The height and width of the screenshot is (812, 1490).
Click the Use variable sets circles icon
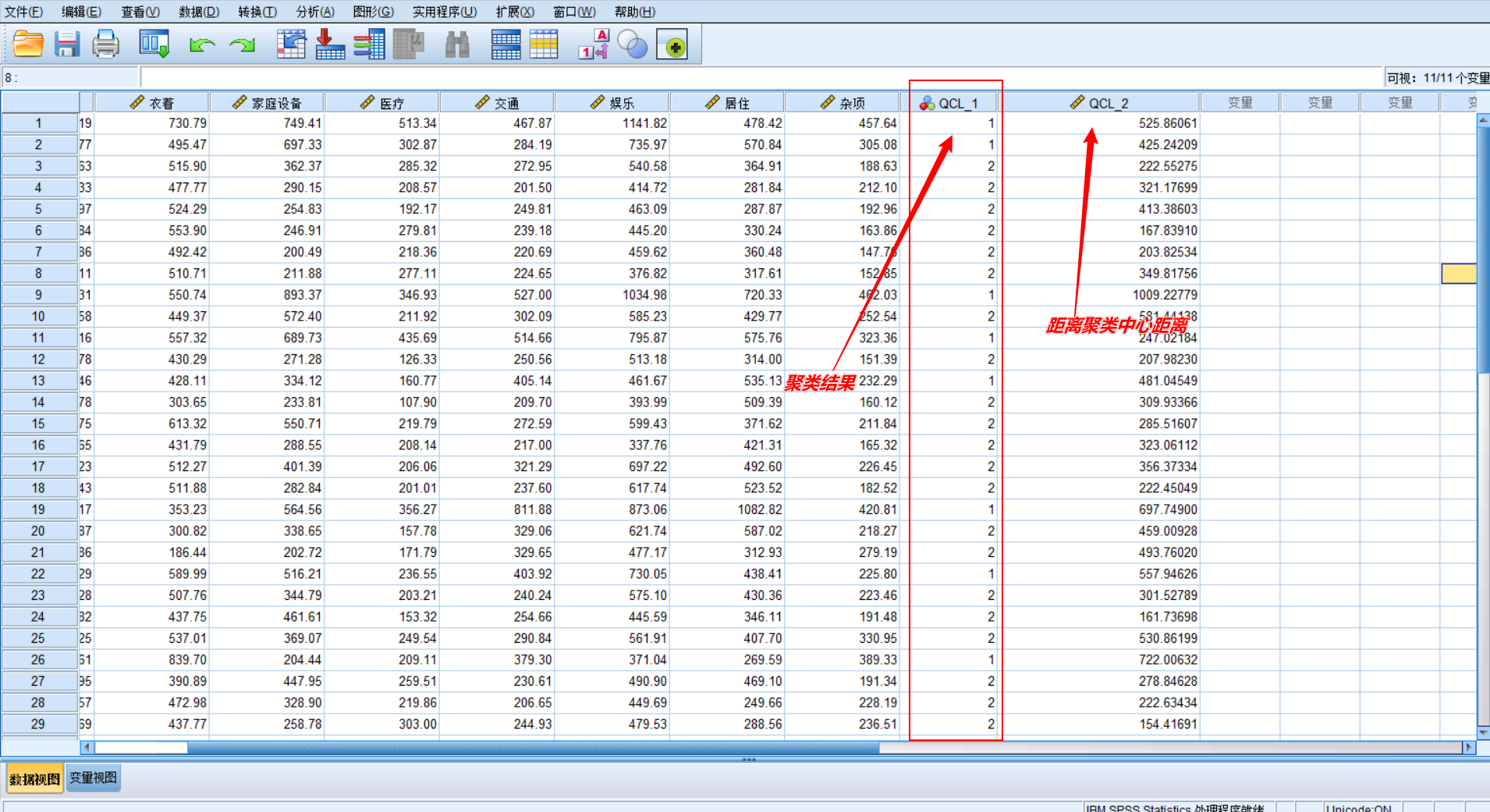[x=633, y=44]
